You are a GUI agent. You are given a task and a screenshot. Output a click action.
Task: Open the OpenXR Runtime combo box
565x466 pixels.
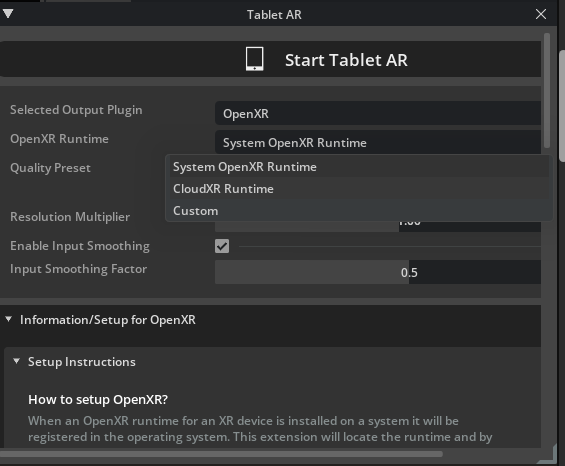point(378,142)
